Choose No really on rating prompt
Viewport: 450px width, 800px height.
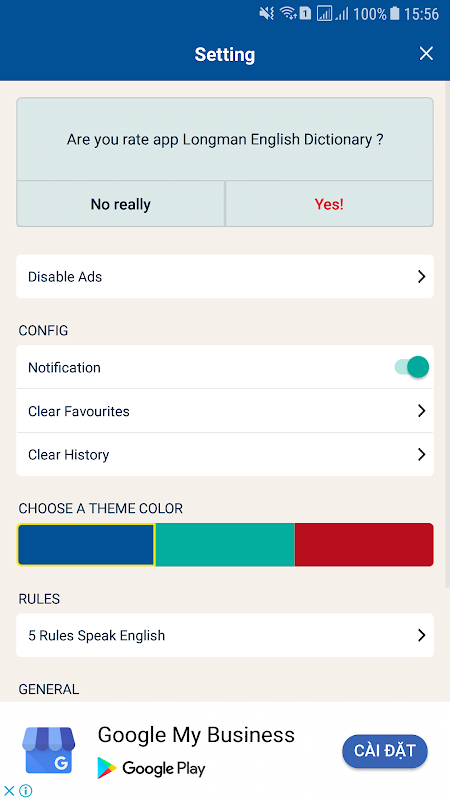121,204
